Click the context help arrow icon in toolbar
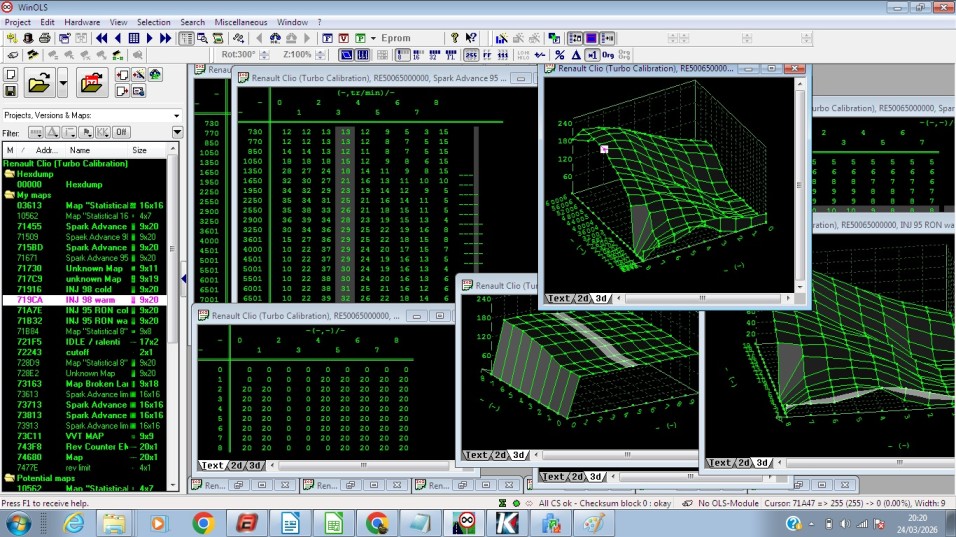Viewport: 956px width, 537px height. tap(471, 38)
